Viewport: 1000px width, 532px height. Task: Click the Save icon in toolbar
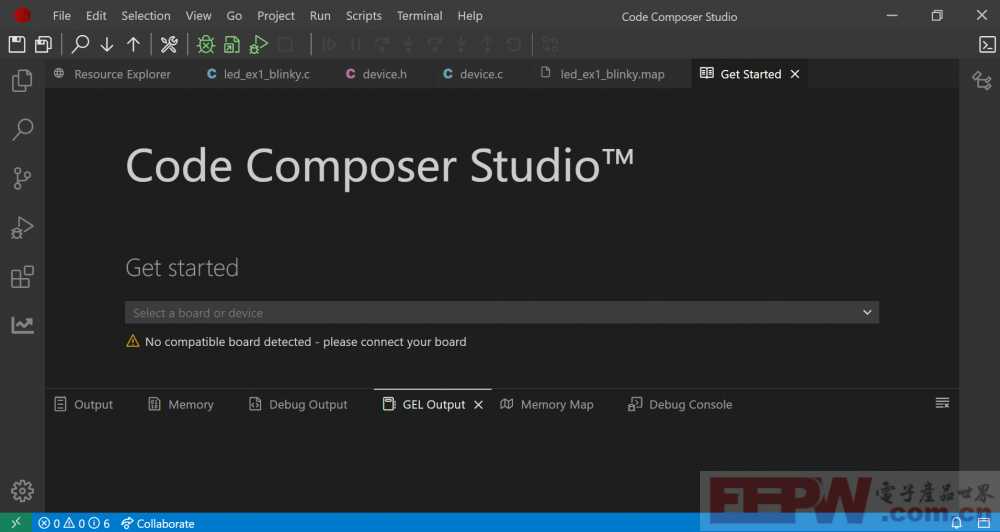[x=17, y=44]
